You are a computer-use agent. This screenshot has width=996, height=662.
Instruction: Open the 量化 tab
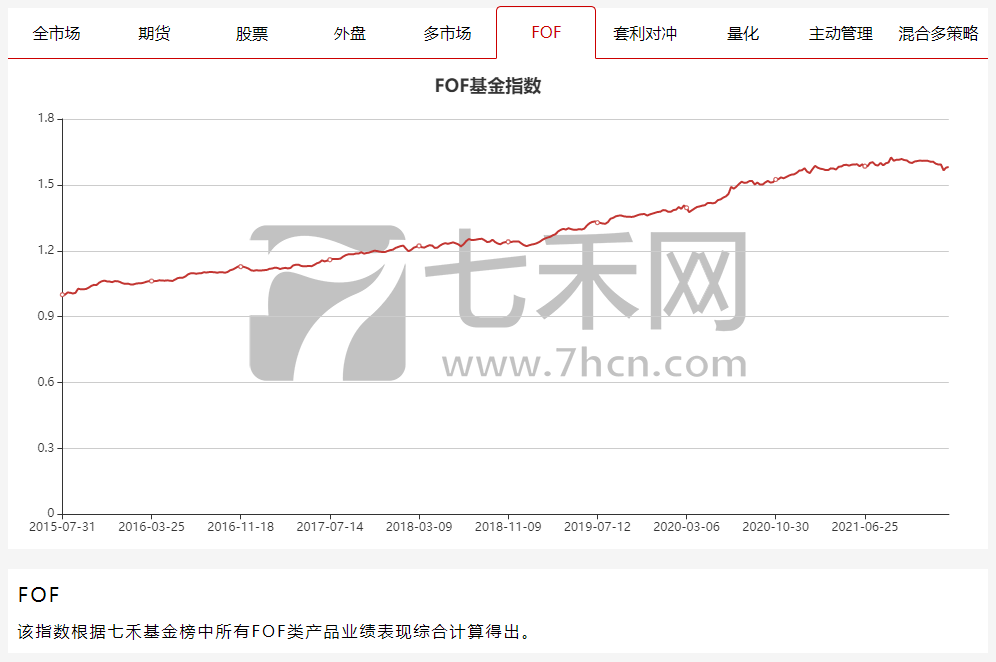(x=743, y=33)
